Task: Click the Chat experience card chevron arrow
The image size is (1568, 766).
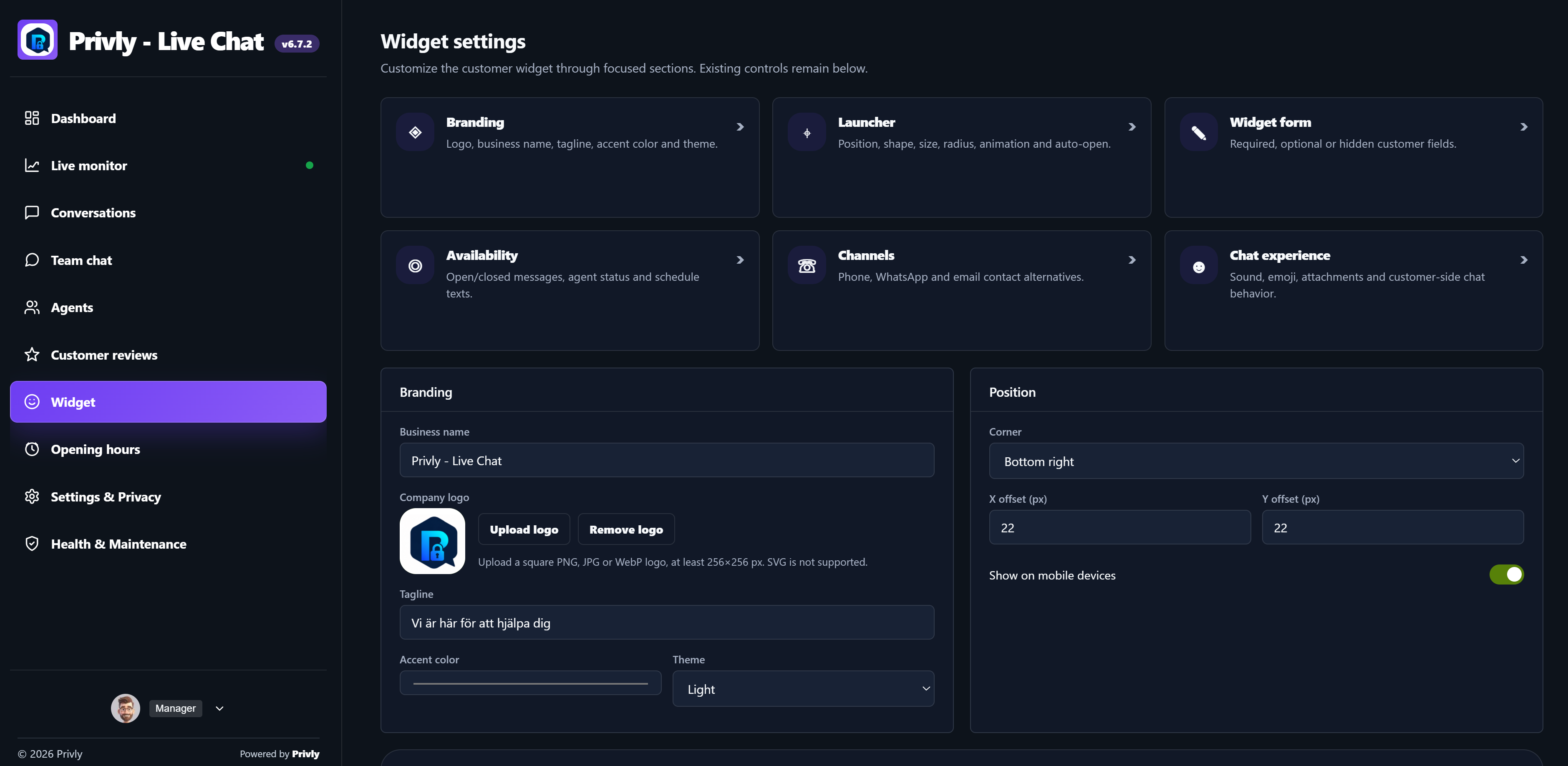Action: pos(1524,260)
